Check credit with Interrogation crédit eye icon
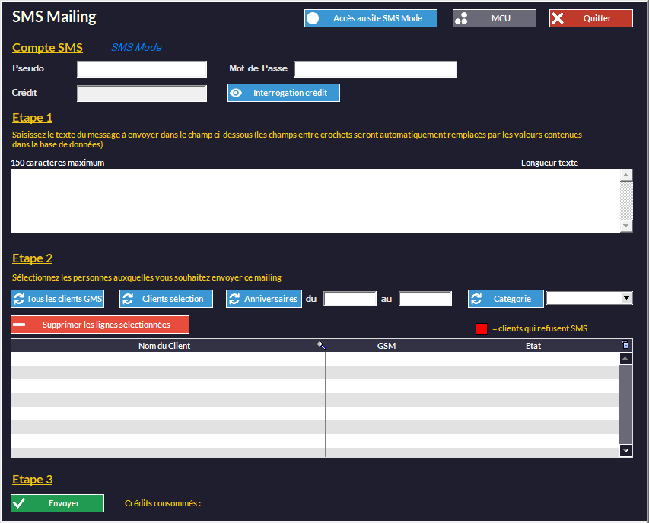 point(237,93)
